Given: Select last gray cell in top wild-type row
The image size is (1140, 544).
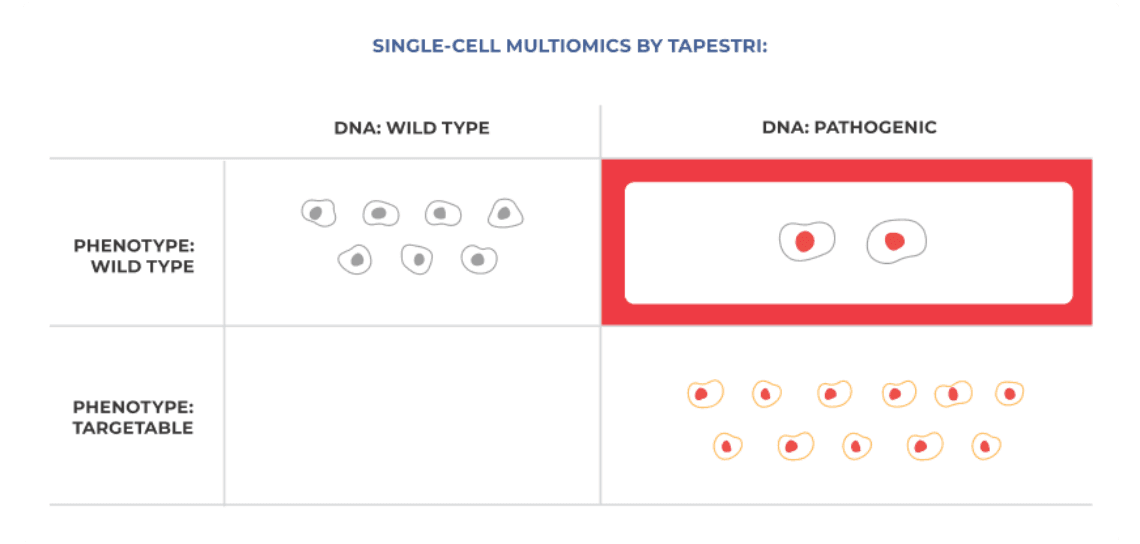Looking at the screenshot, I should pyautogui.click(x=505, y=212).
